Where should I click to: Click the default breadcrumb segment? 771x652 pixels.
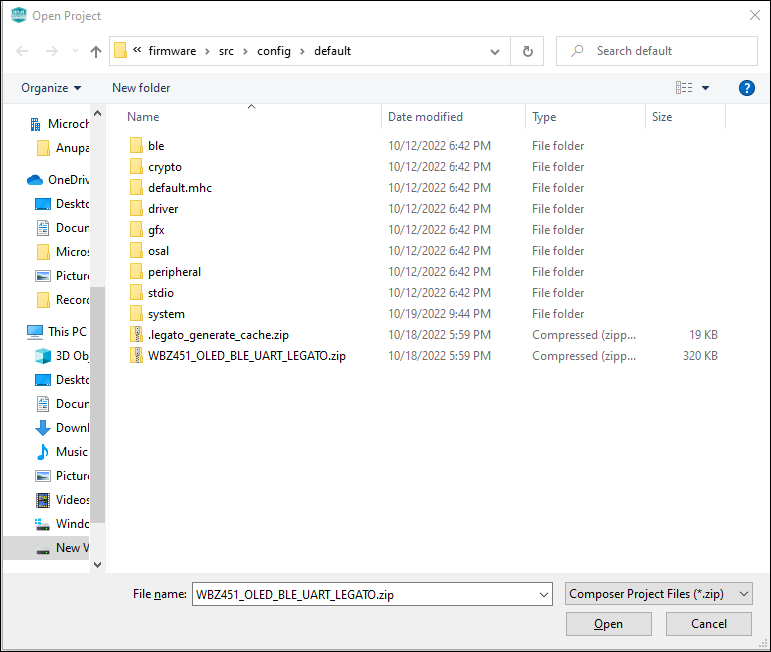(332, 51)
